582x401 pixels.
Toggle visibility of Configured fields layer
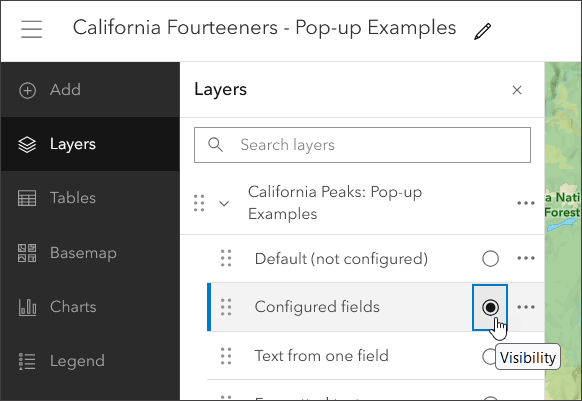click(x=490, y=307)
